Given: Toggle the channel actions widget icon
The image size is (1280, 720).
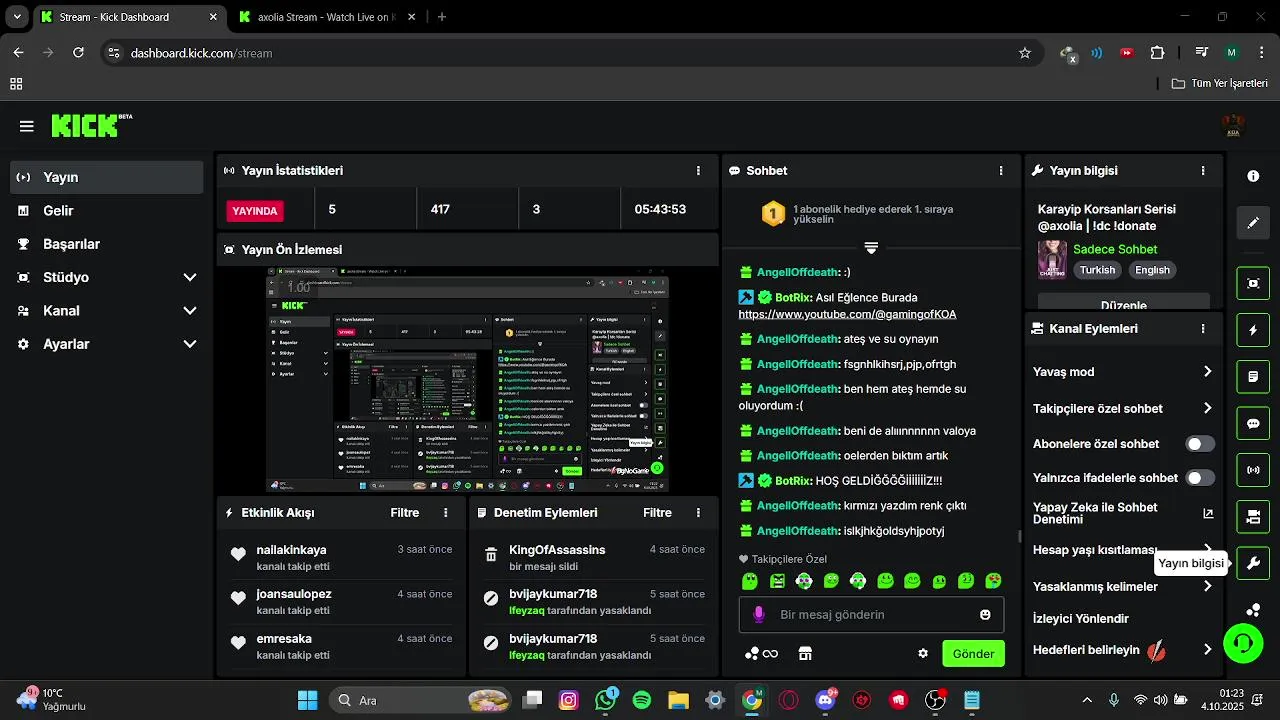Looking at the screenshot, I should click(x=1253, y=517).
